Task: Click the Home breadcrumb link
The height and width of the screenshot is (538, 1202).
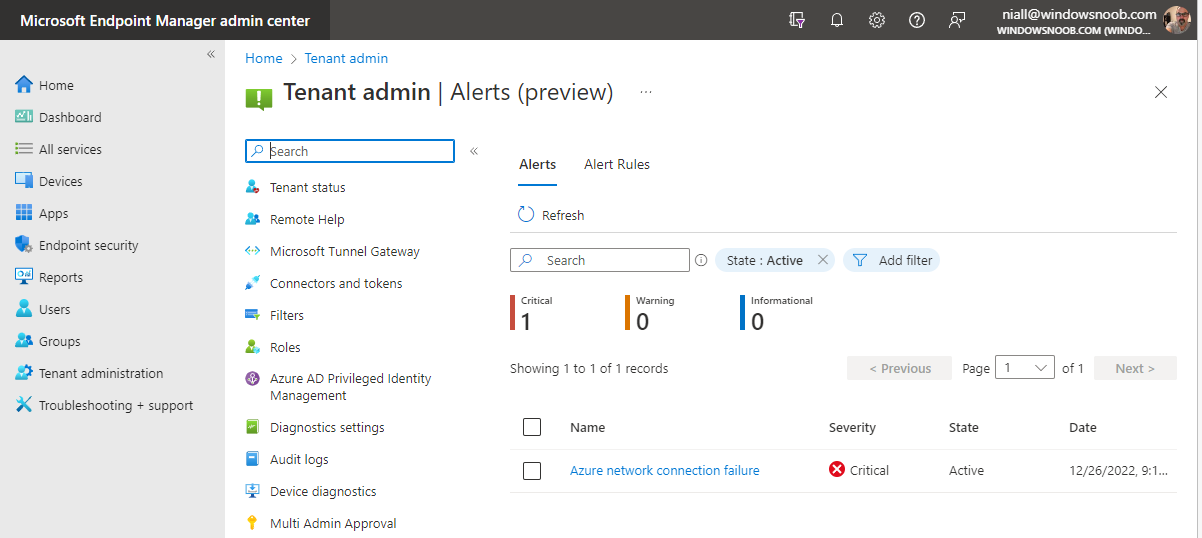Action: [x=264, y=58]
